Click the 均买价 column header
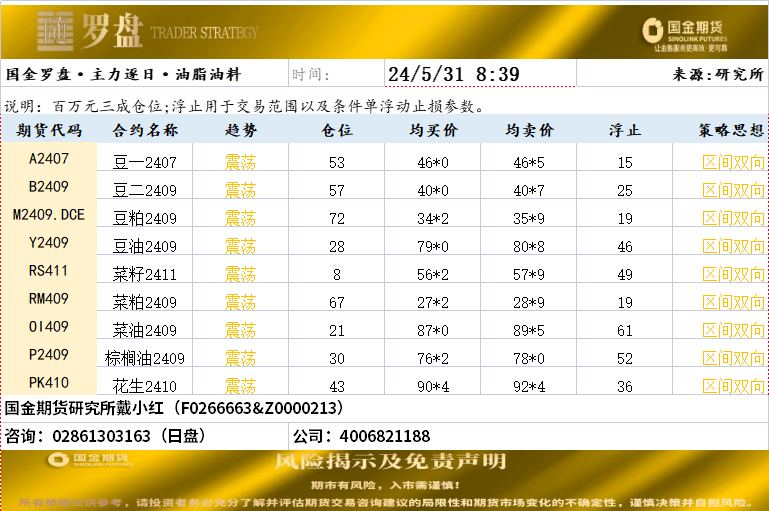769x511 pixels. [x=433, y=130]
